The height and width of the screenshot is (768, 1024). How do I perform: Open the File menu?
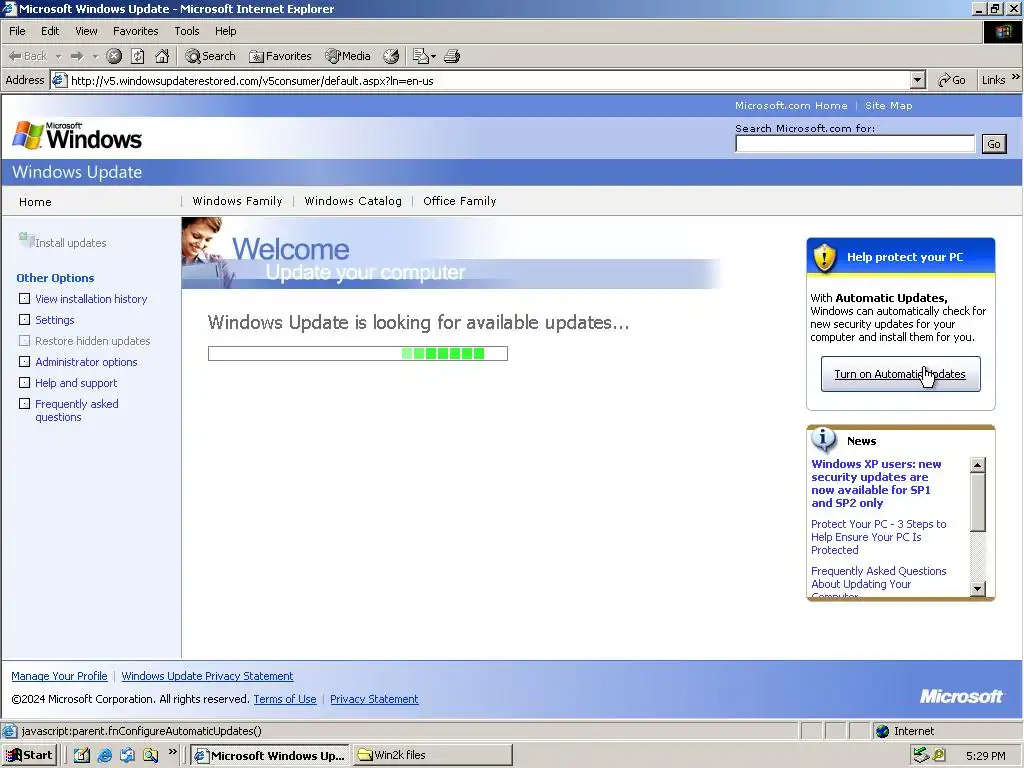pyautogui.click(x=17, y=31)
